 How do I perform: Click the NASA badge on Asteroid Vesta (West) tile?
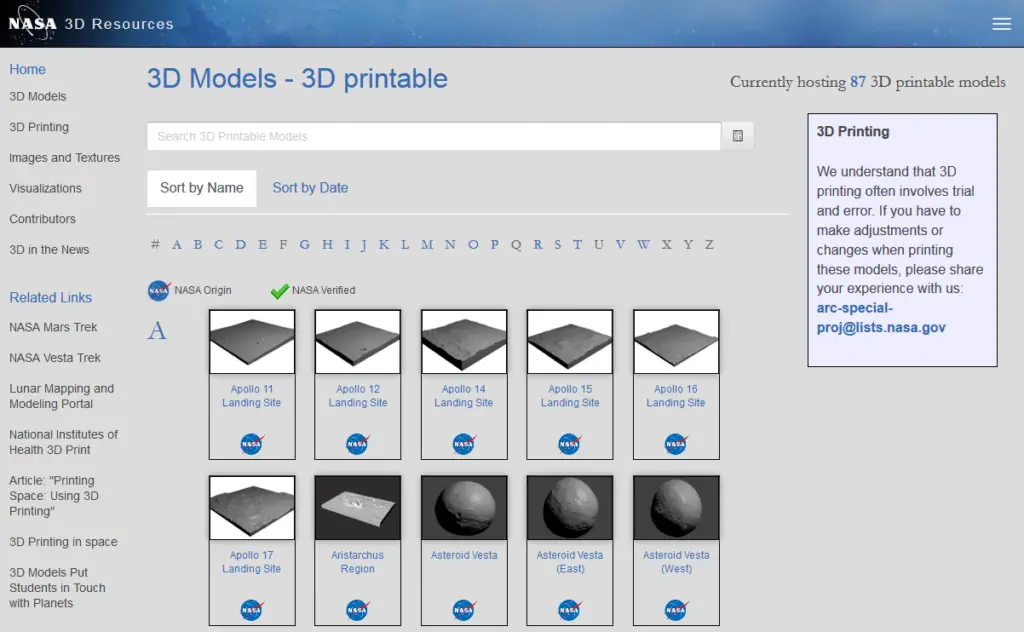(x=675, y=610)
